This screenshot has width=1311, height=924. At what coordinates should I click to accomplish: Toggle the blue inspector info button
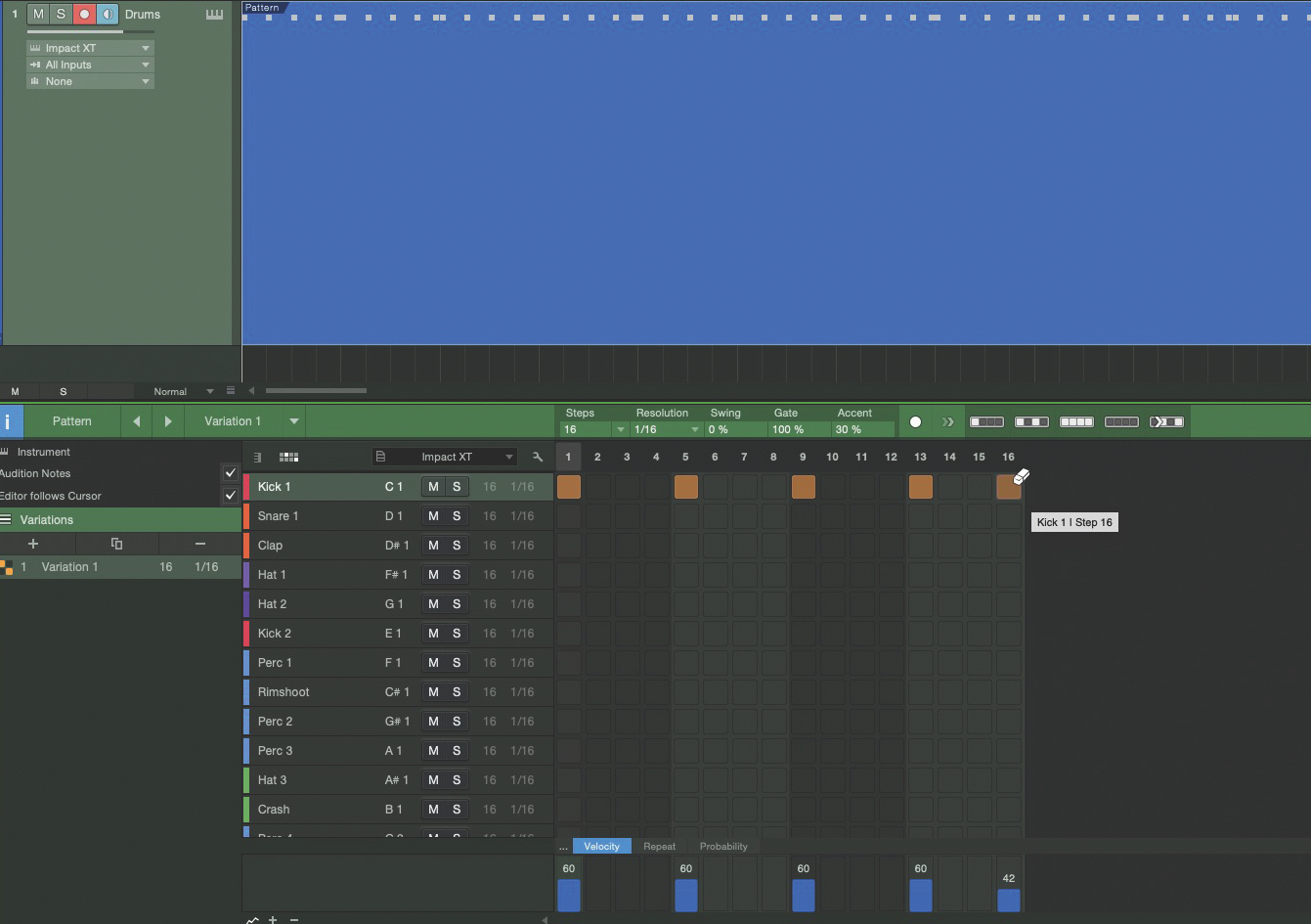tap(11, 421)
